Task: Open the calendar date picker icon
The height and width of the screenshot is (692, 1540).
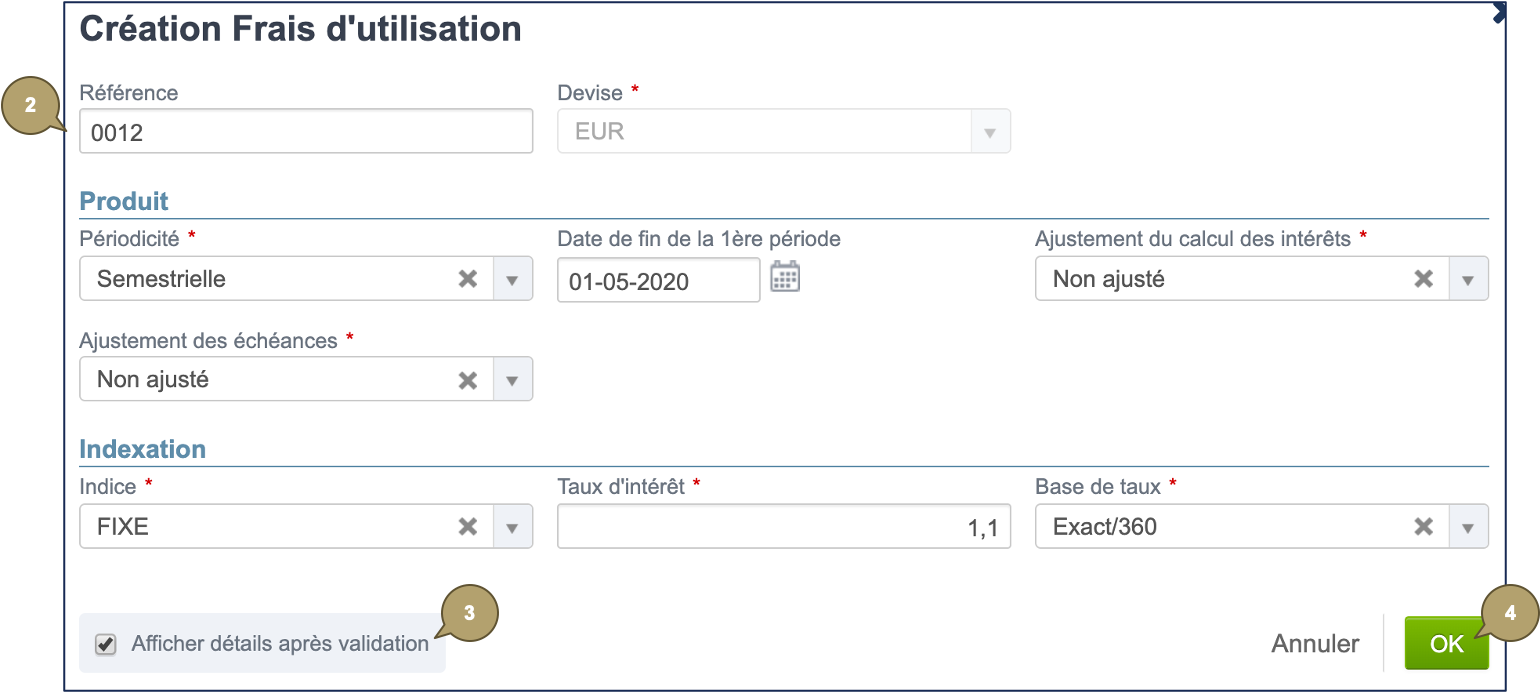Action: coord(786,277)
